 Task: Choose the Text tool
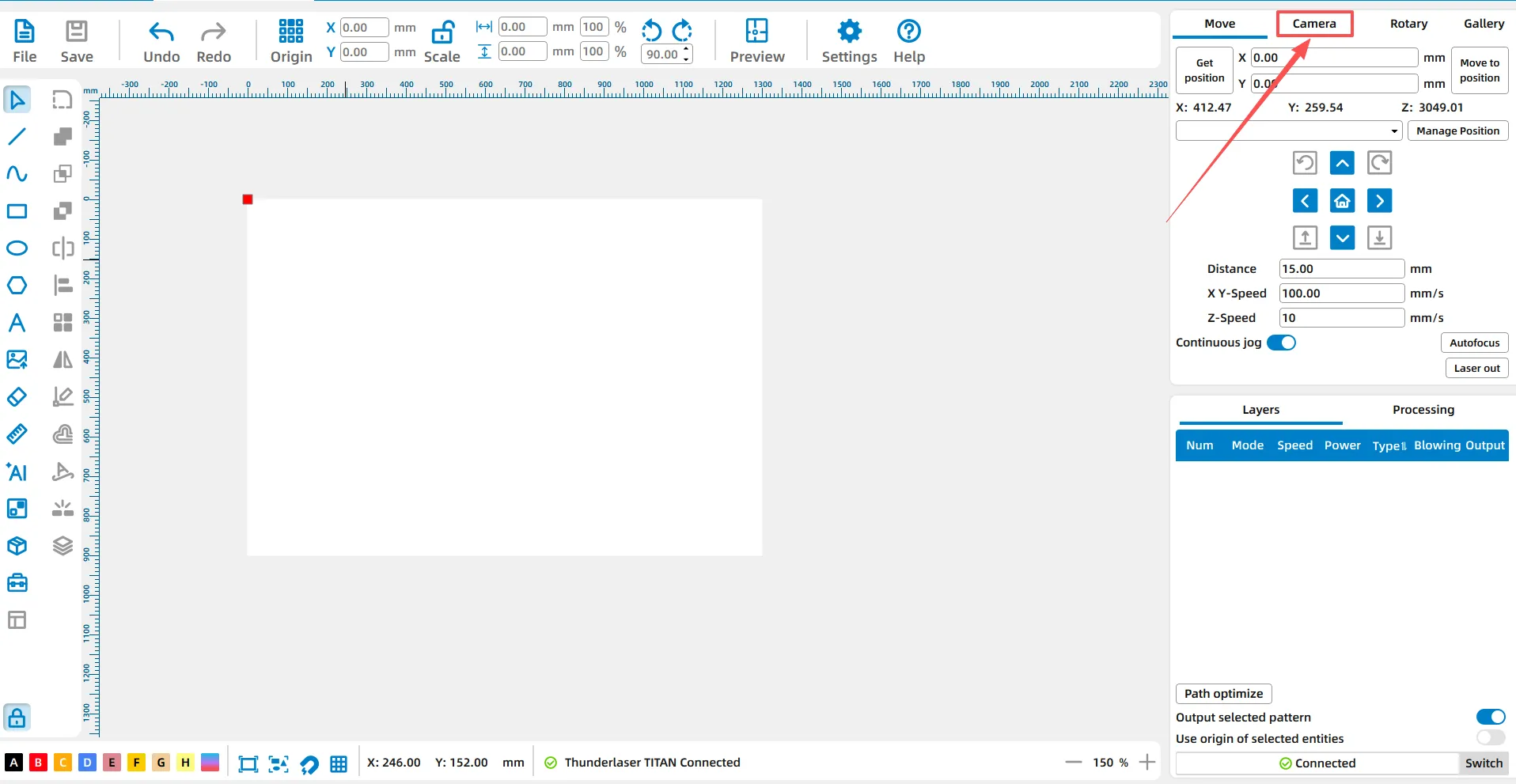pyautogui.click(x=17, y=323)
